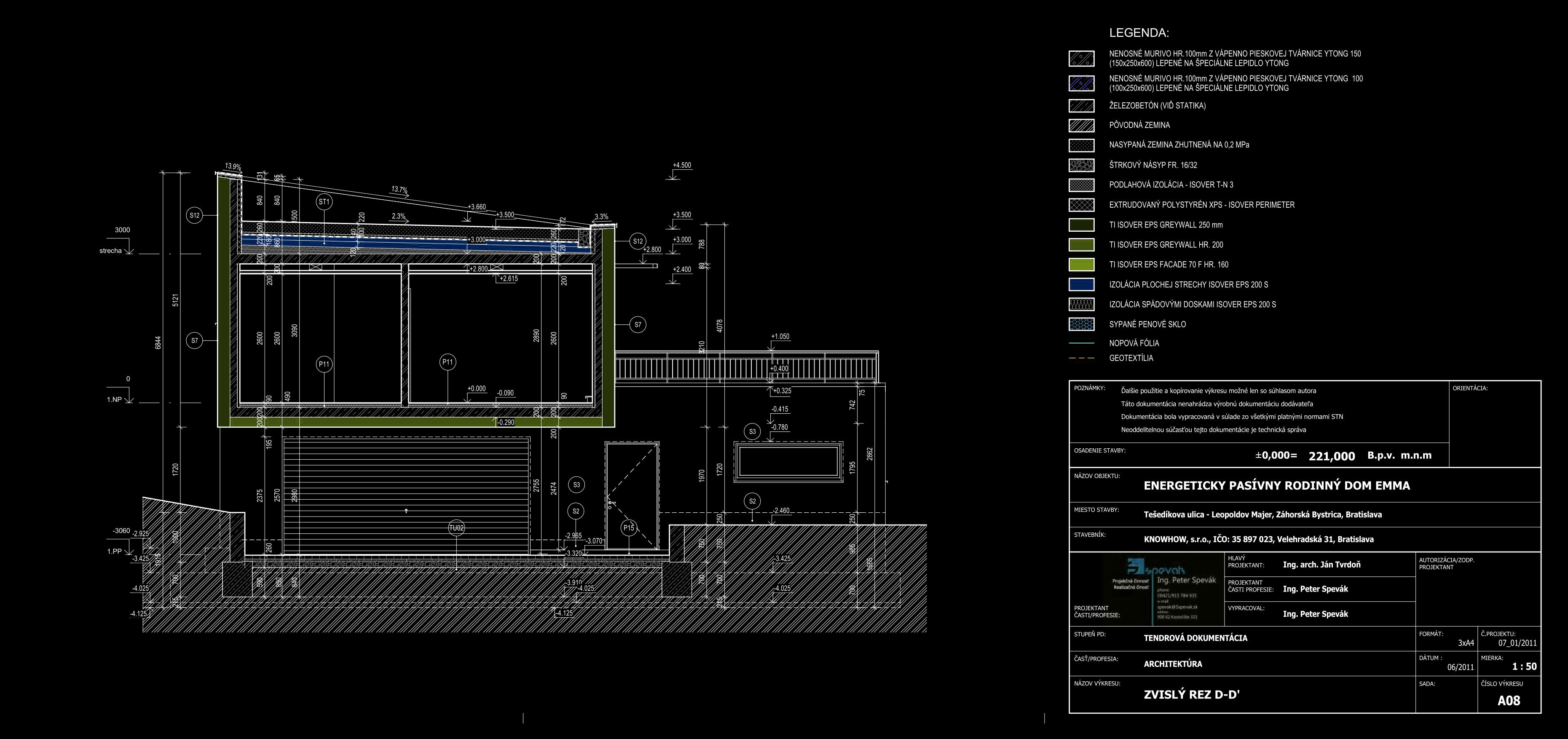Click the teal Nopová fólia legend line
1568x739 pixels.
(1081, 343)
